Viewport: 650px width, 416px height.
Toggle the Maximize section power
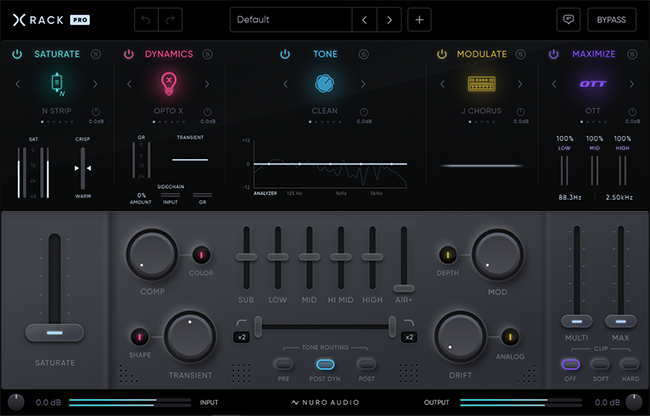click(553, 54)
